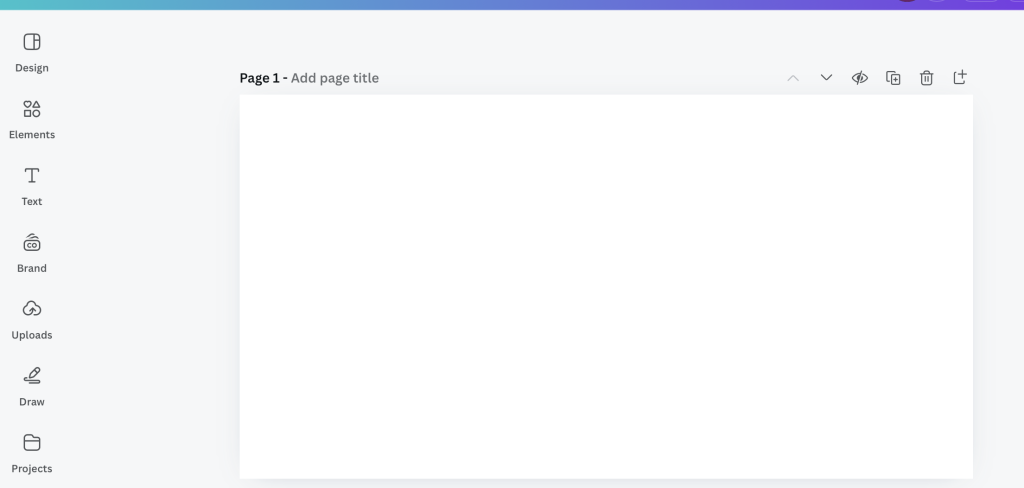
Task: Duplicate Page 1 using the copy icon
Action: pos(893,78)
